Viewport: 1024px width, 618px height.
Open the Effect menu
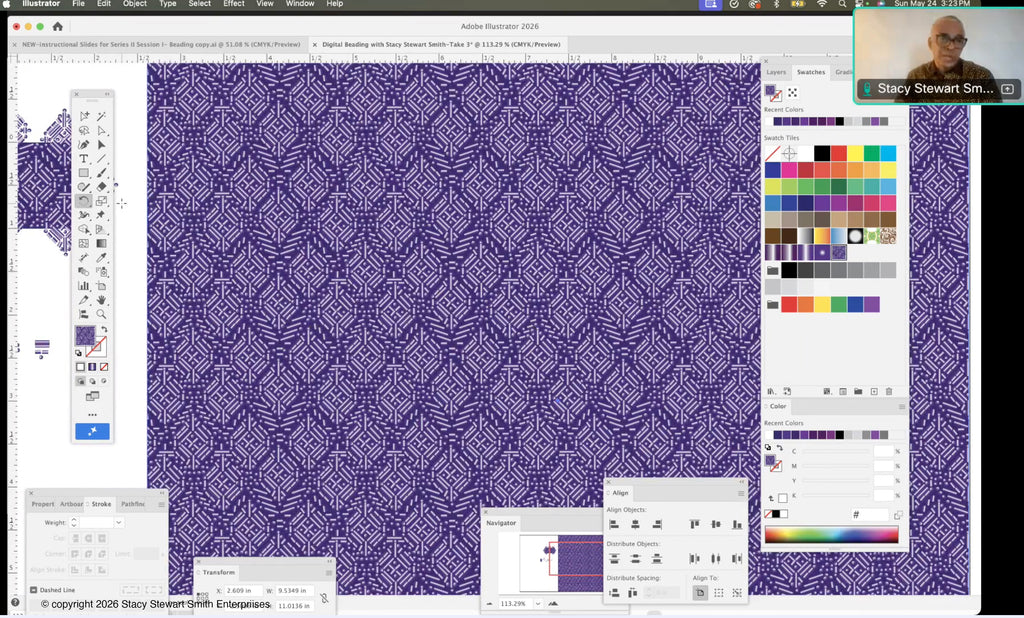234,4
